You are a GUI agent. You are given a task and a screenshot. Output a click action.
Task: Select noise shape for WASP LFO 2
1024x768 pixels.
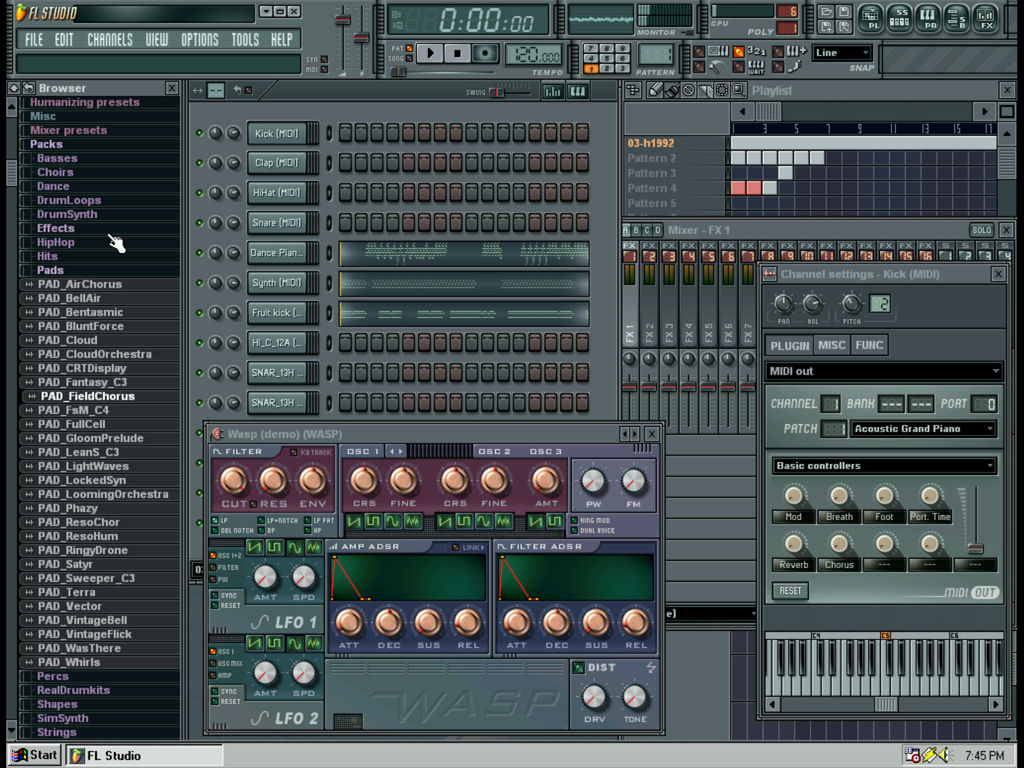click(x=314, y=644)
